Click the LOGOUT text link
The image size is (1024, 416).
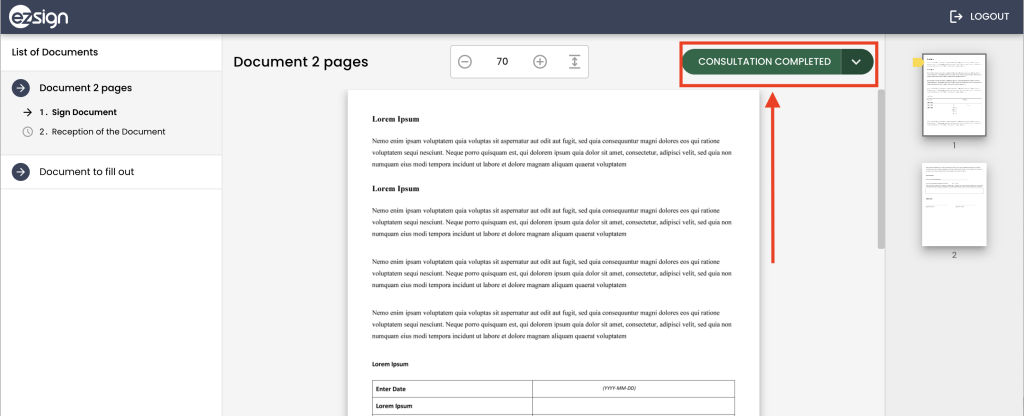click(x=989, y=17)
